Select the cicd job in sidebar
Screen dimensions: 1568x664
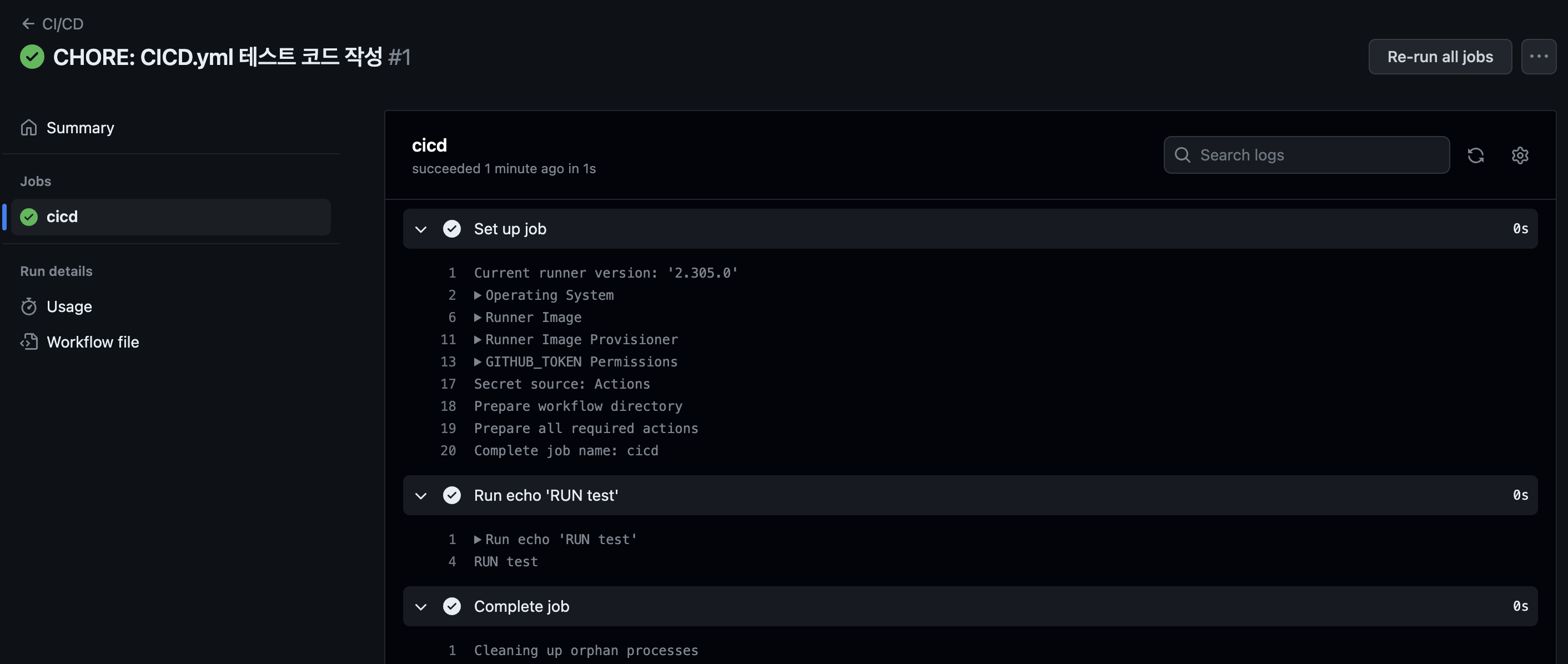pos(170,217)
